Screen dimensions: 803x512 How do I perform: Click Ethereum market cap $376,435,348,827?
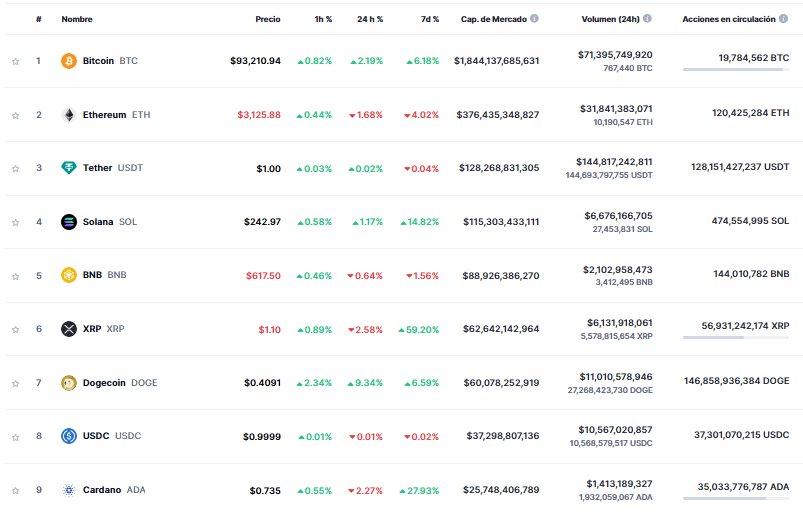498,115
